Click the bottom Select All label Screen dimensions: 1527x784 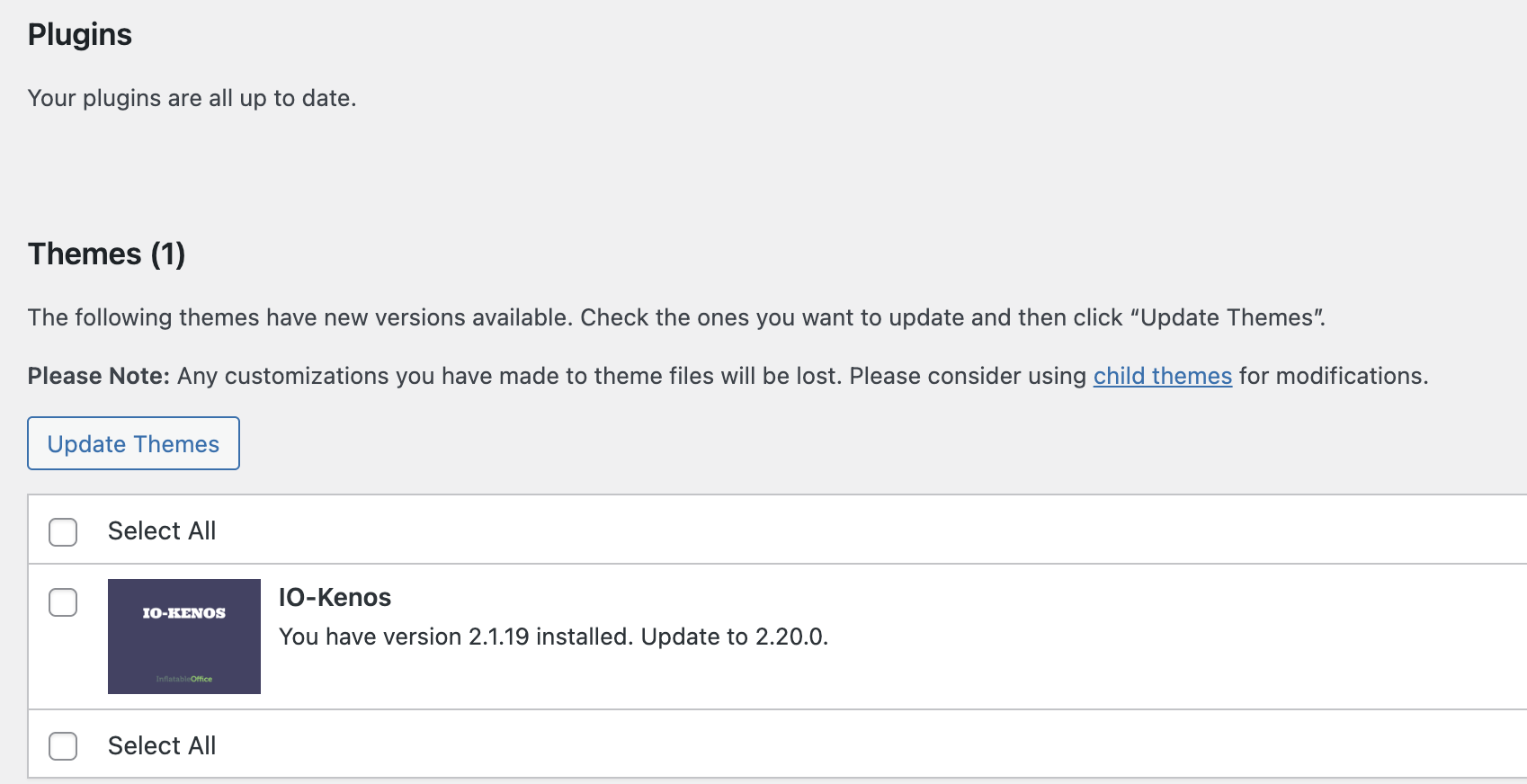[x=162, y=745]
